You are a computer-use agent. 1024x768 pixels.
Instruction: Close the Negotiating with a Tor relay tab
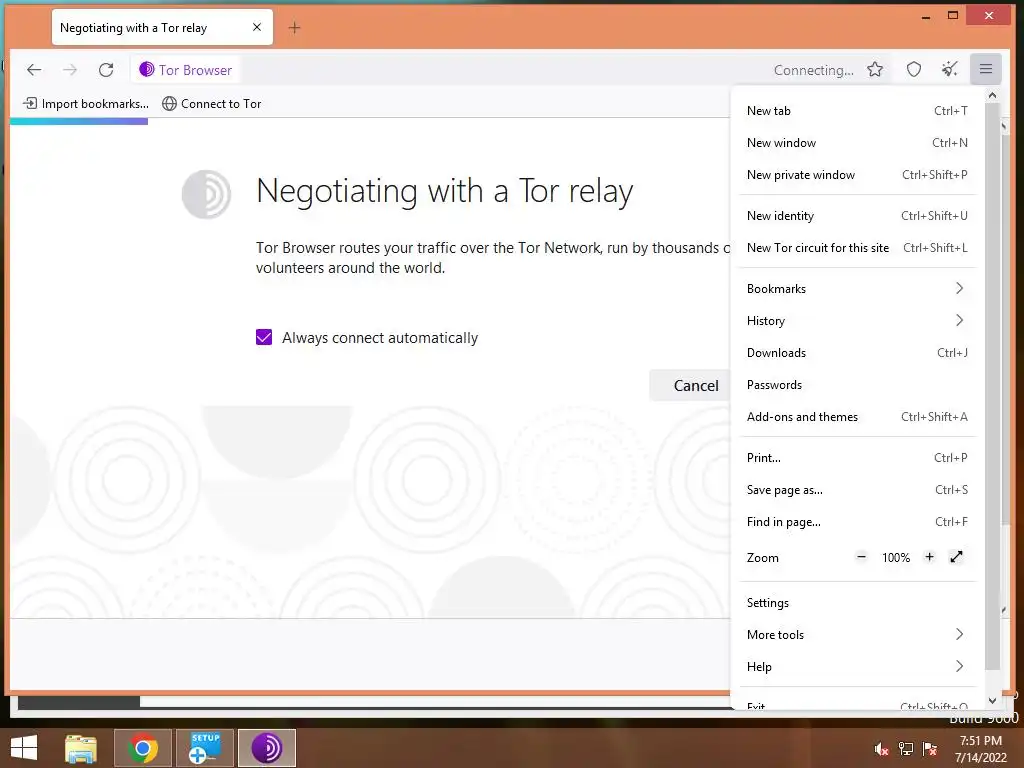coord(257,27)
